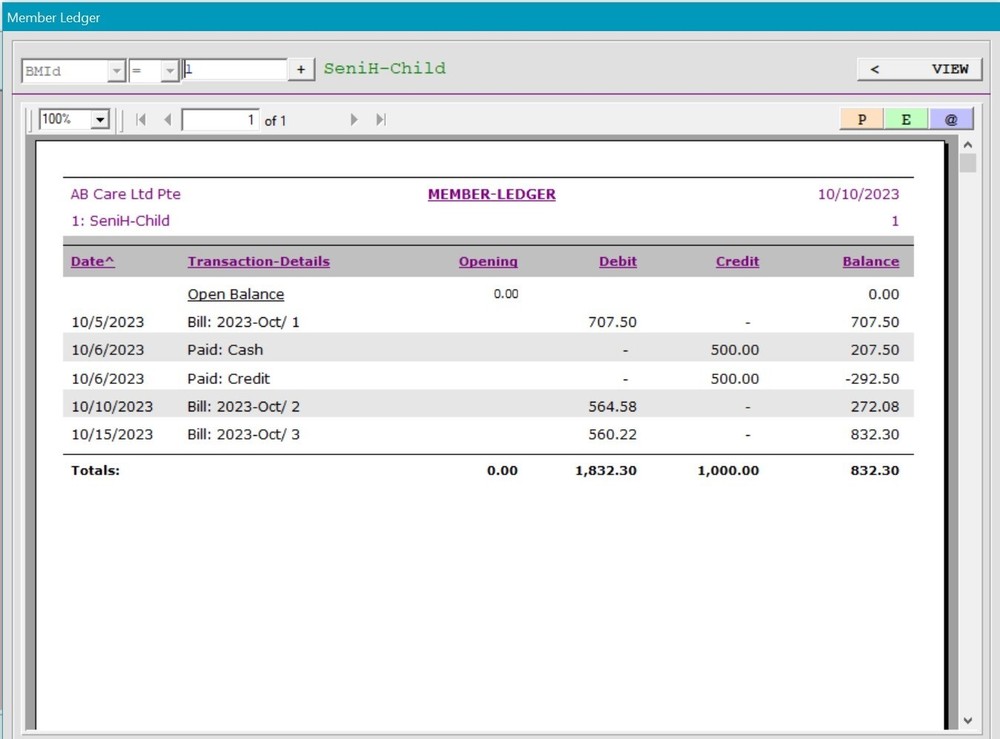
Task: Open the BMId field dropdown
Action: click(x=116, y=71)
